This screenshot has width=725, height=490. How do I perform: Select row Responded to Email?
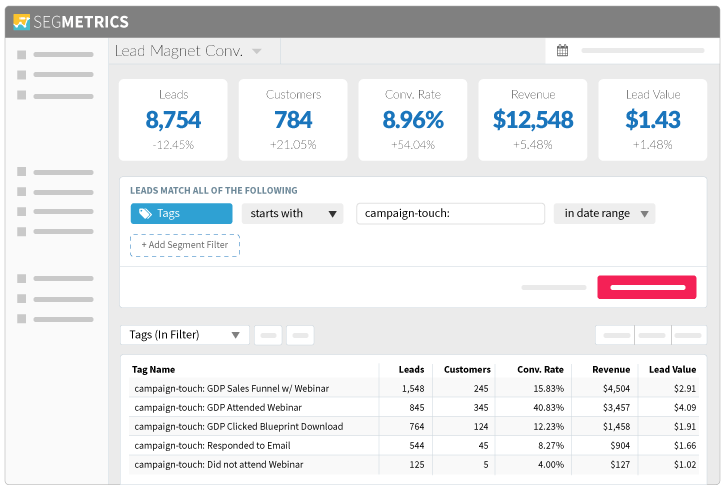[x=414, y=446]
